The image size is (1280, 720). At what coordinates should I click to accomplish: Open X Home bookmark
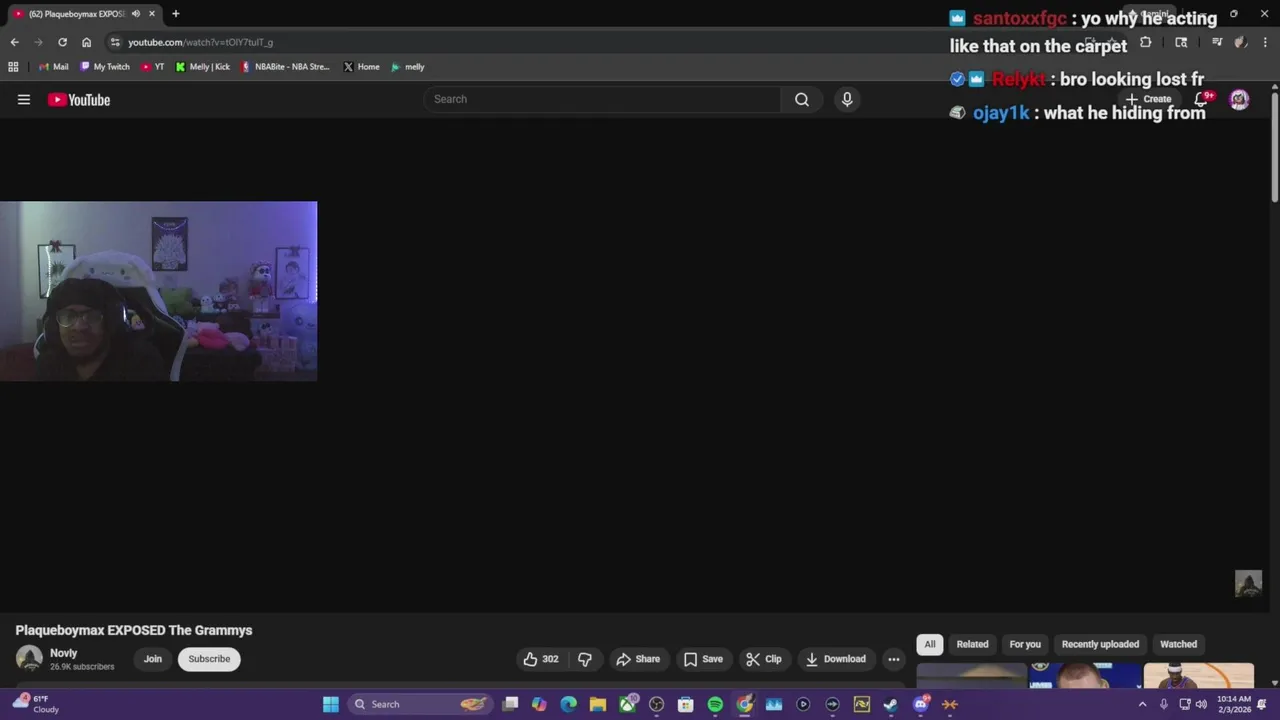click(x=362, y=67)
